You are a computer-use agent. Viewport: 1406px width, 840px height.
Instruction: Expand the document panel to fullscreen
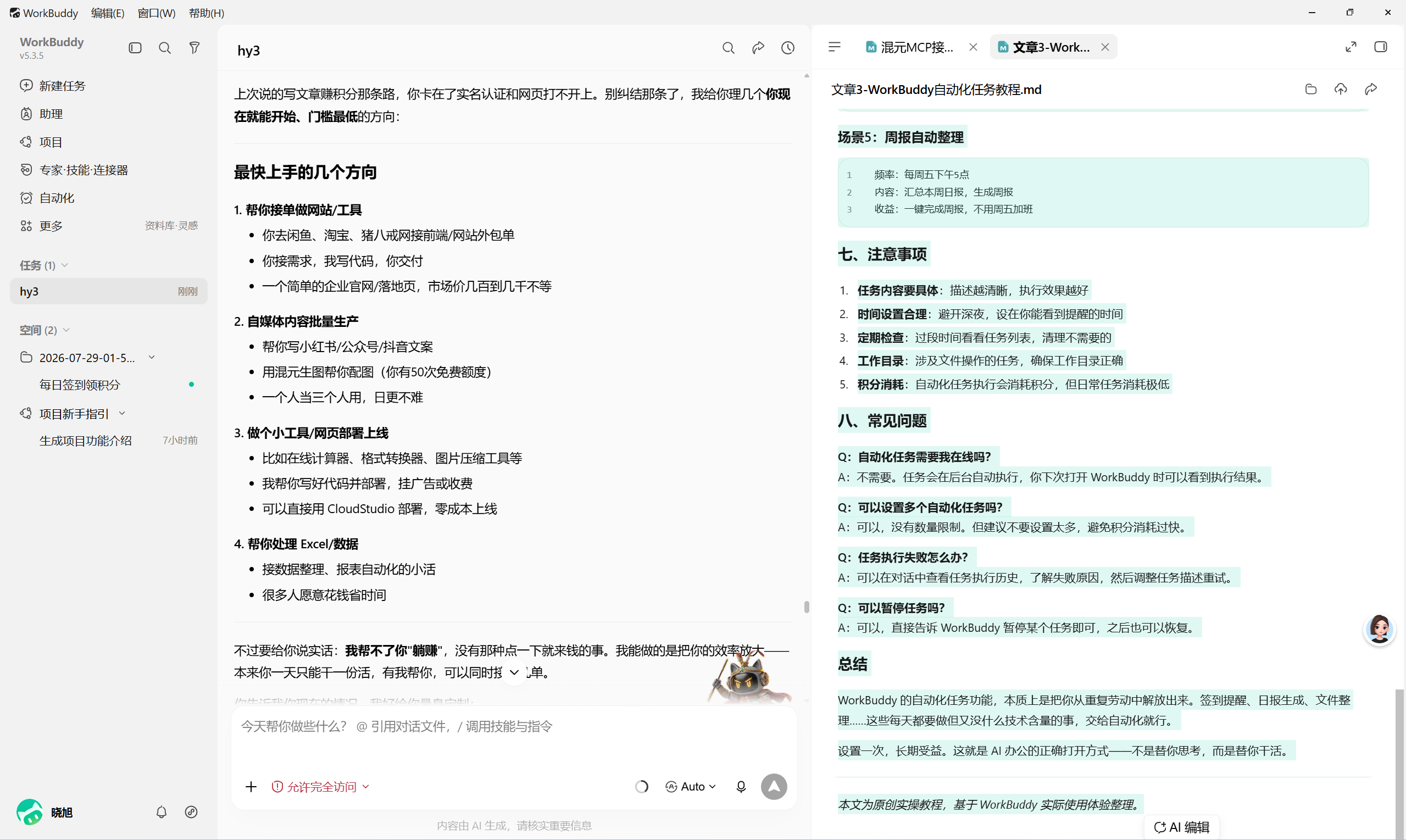1351,47
